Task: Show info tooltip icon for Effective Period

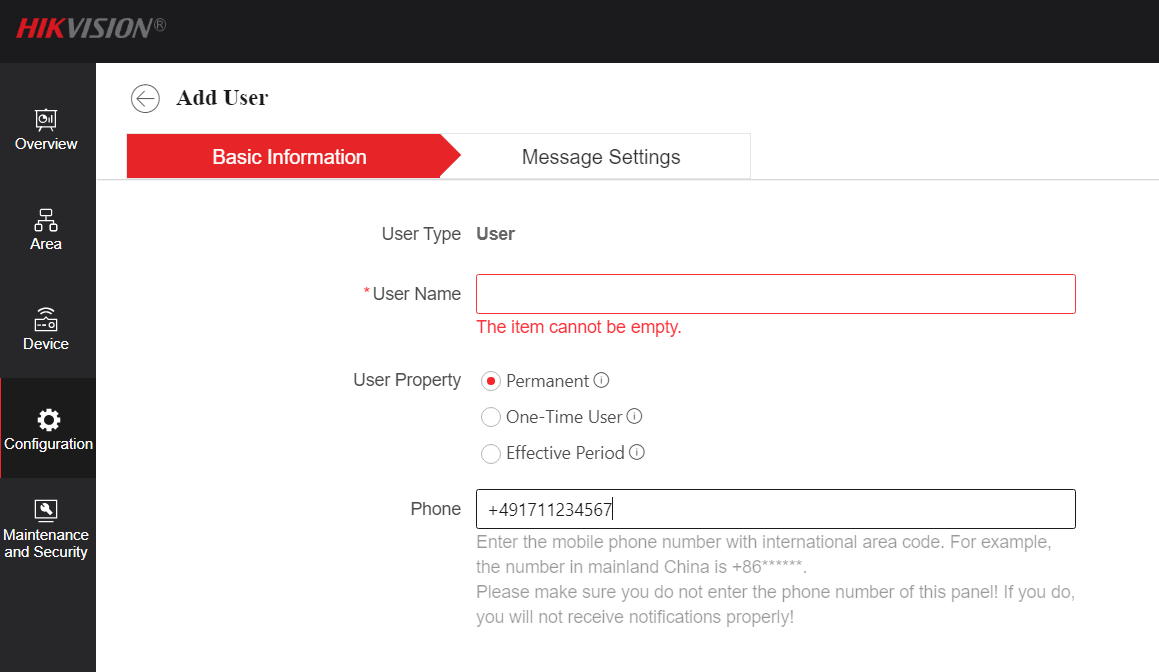Action: pyautogui.click(x=637, y=453)
